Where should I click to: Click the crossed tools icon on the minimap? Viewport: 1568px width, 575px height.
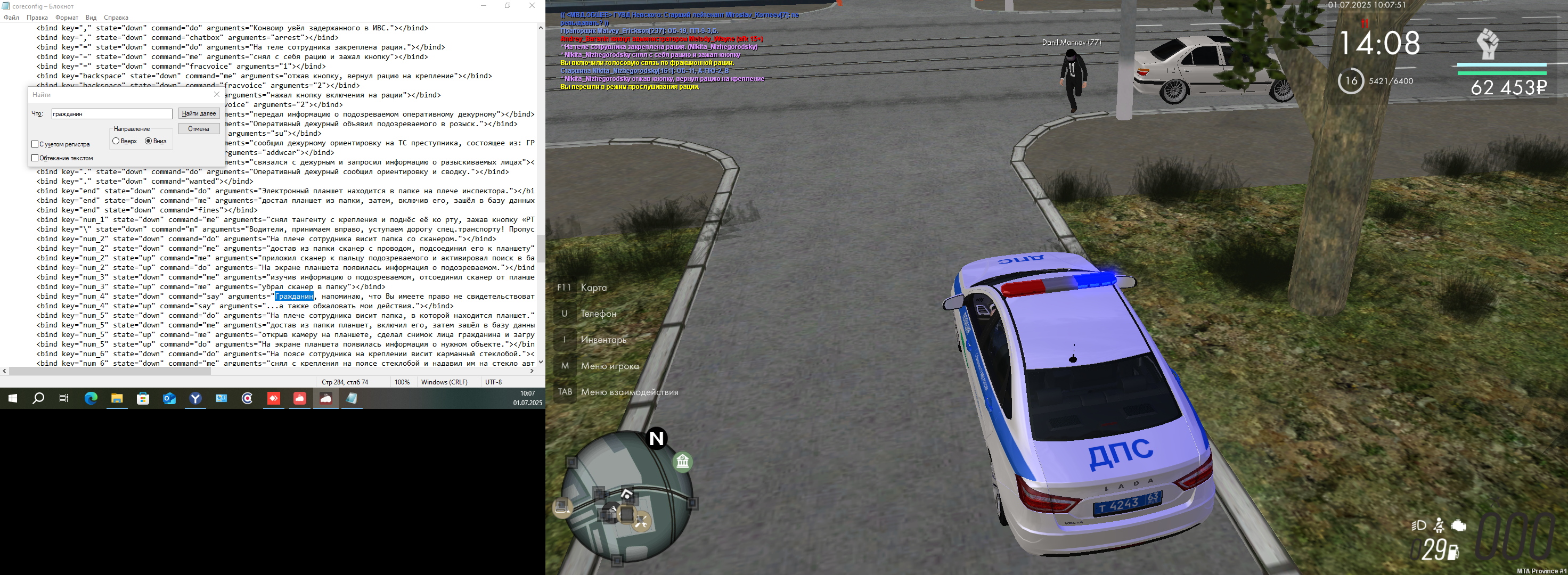click(x=641, y=520)
